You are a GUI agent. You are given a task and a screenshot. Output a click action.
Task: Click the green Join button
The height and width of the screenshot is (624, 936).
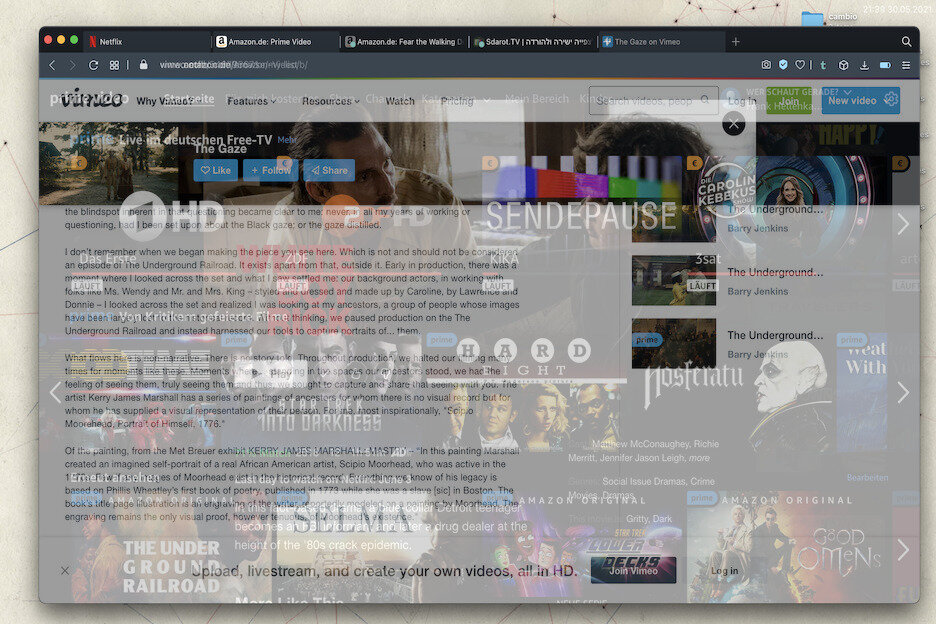pyautogui.click(x=789, y=100)
